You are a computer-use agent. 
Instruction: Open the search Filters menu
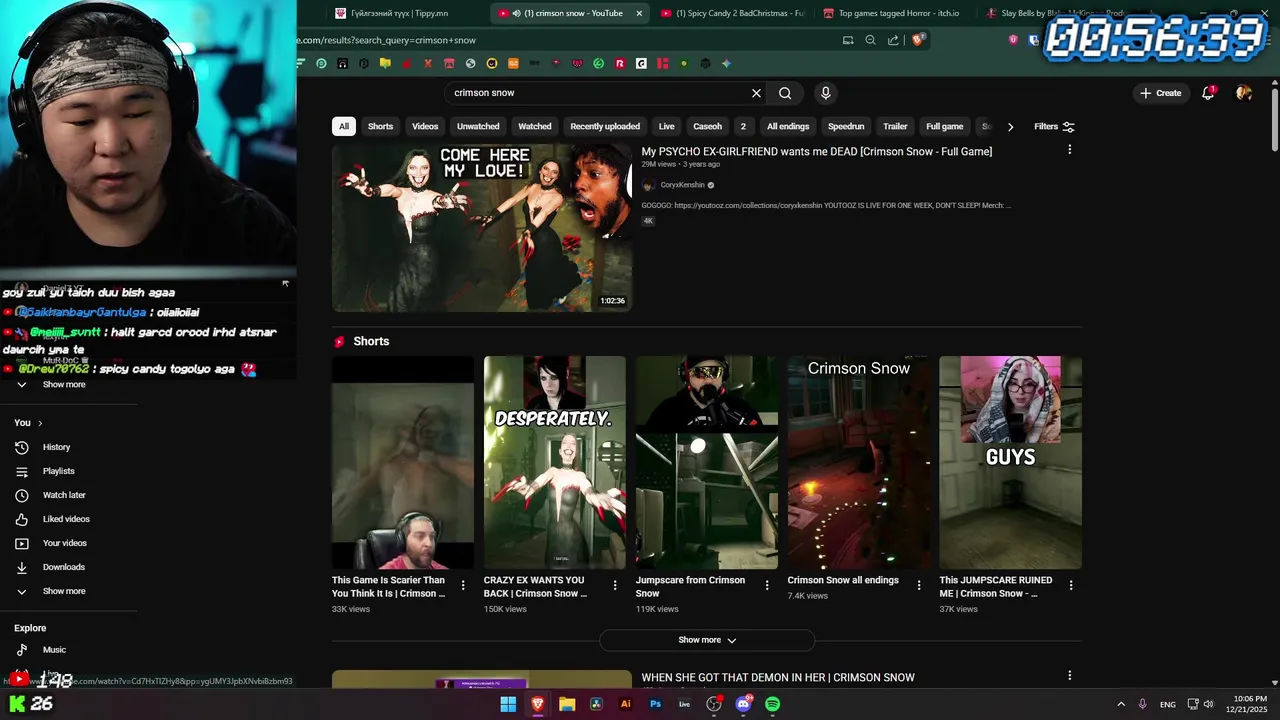(x=1054, y=127)
